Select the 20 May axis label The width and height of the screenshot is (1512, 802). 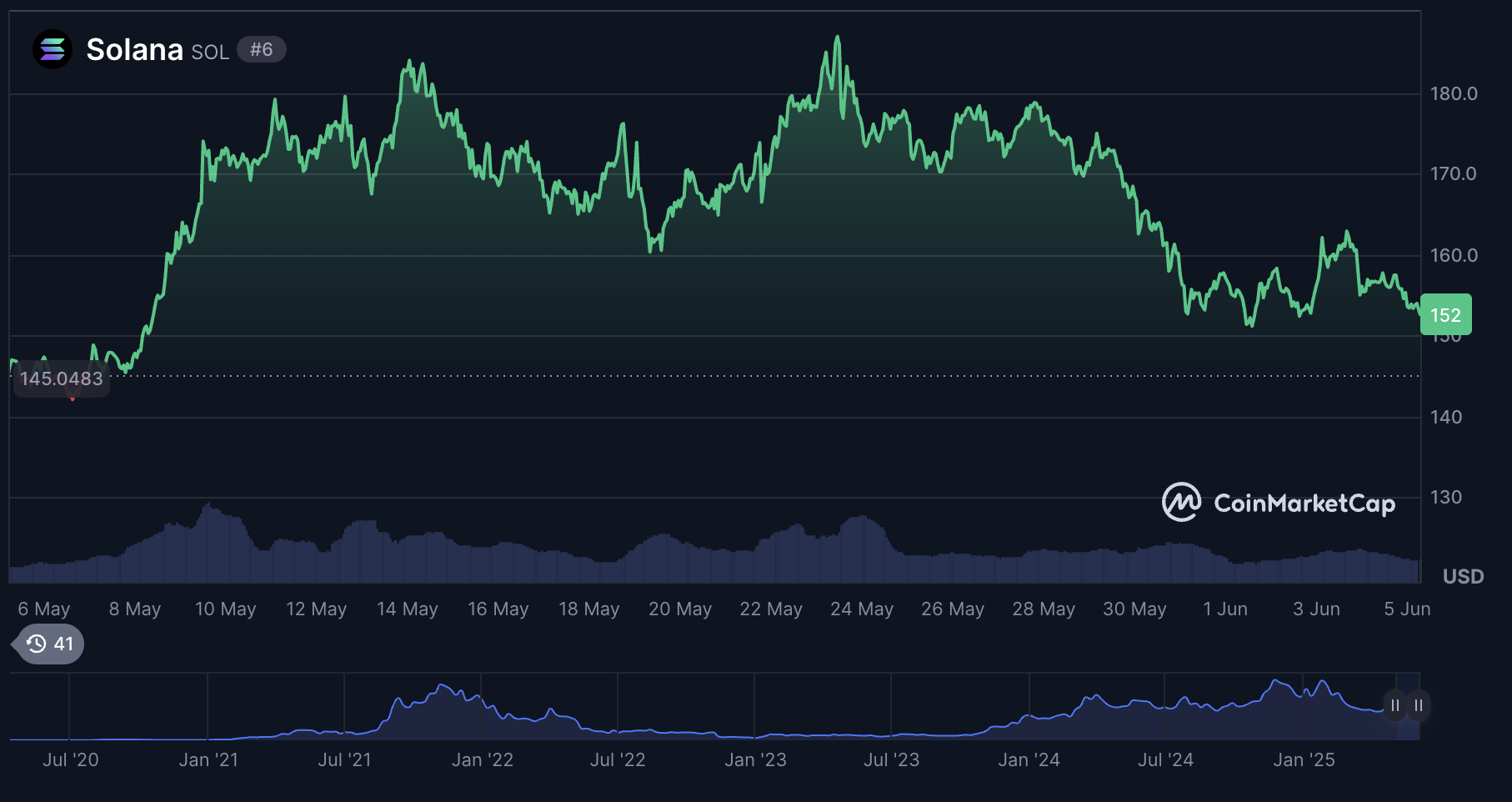coord(680,609)
